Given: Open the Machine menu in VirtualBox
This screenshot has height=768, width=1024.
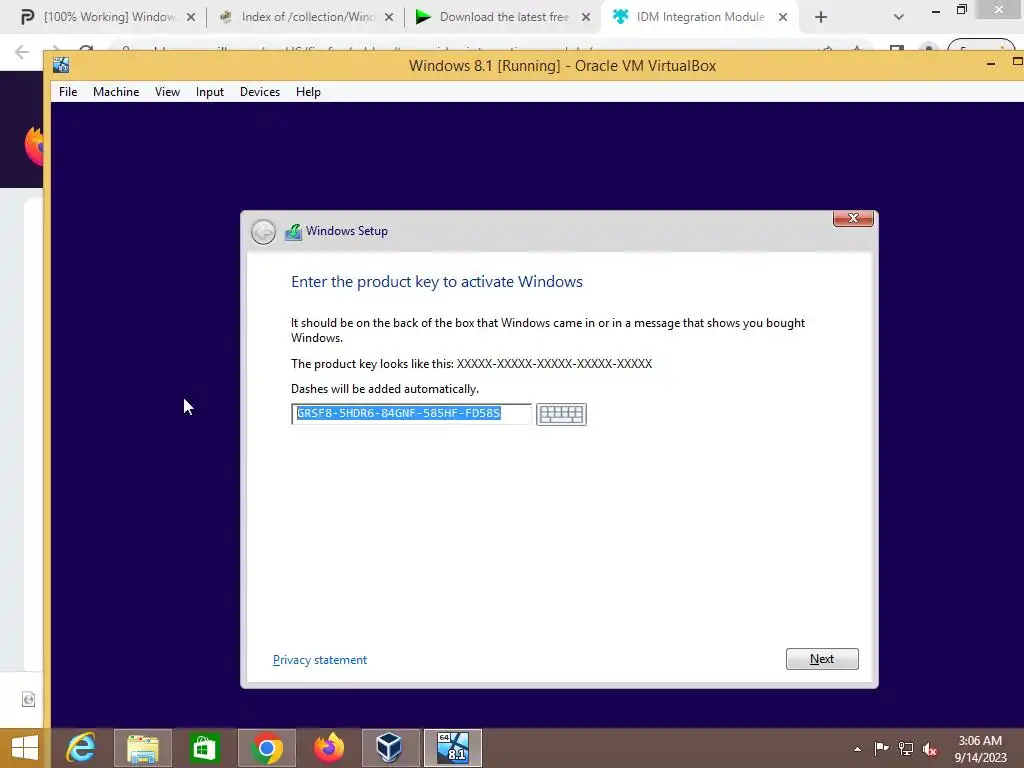Looking at the screenshot, I should coord(116,92).
